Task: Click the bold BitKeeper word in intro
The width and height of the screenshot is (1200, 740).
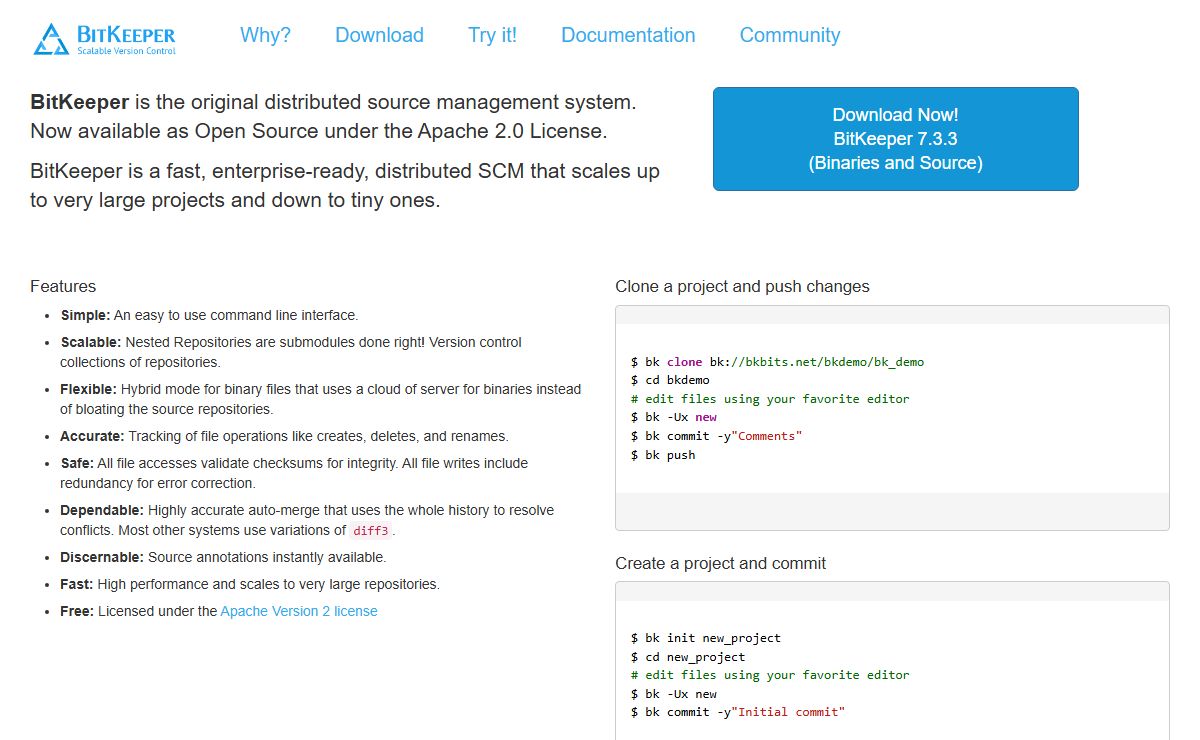Action: tap(80, 102)
